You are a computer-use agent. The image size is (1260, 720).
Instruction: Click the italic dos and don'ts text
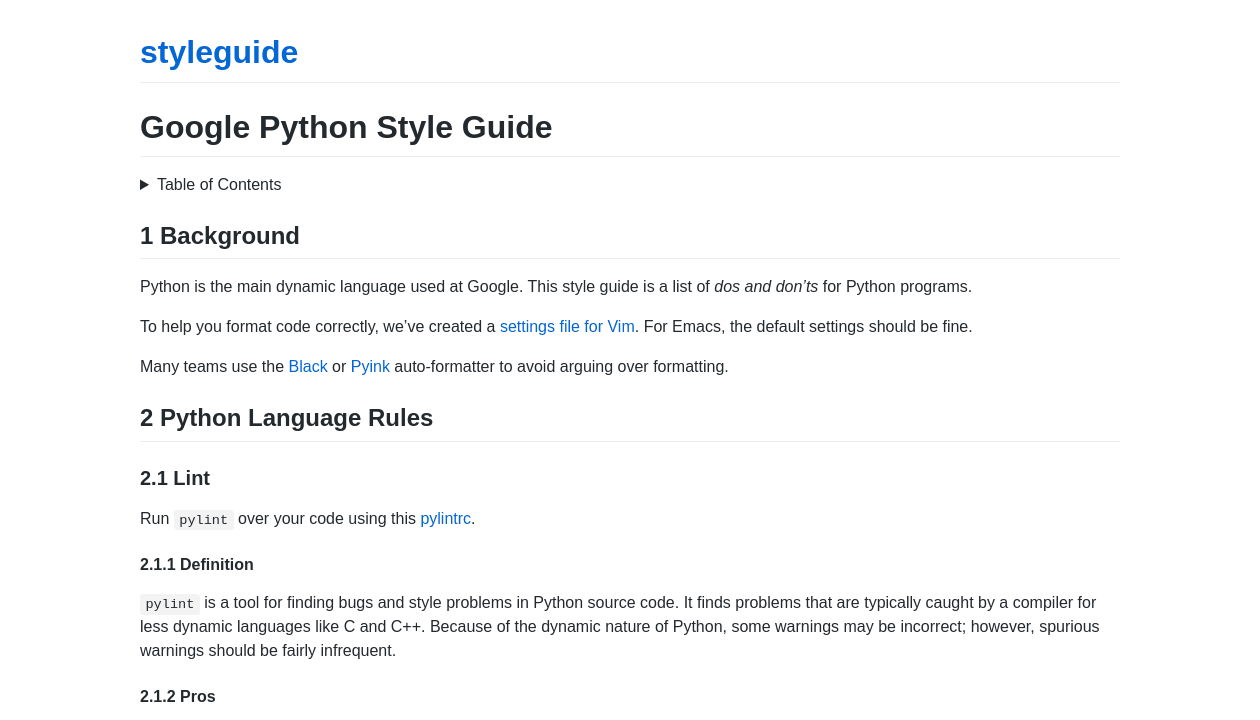pyautogui.click(x=766, y=287)
